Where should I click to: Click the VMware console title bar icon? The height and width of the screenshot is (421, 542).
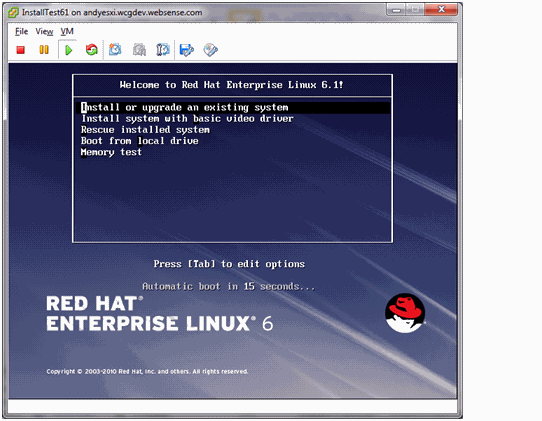[x=13, y=13]
